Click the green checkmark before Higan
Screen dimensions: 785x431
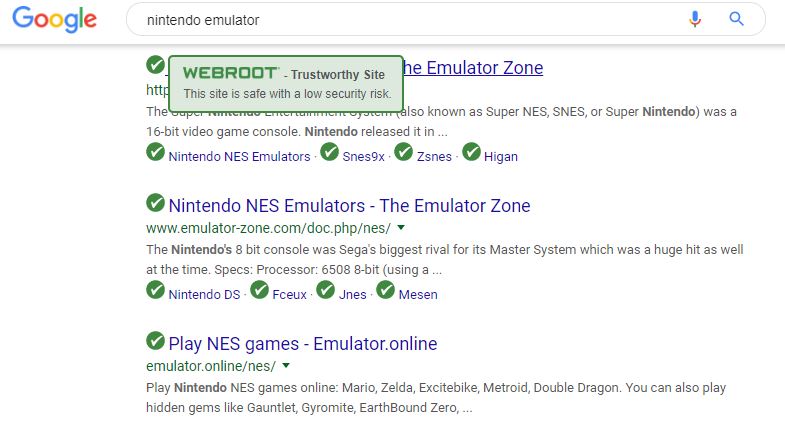click(471, 153)
